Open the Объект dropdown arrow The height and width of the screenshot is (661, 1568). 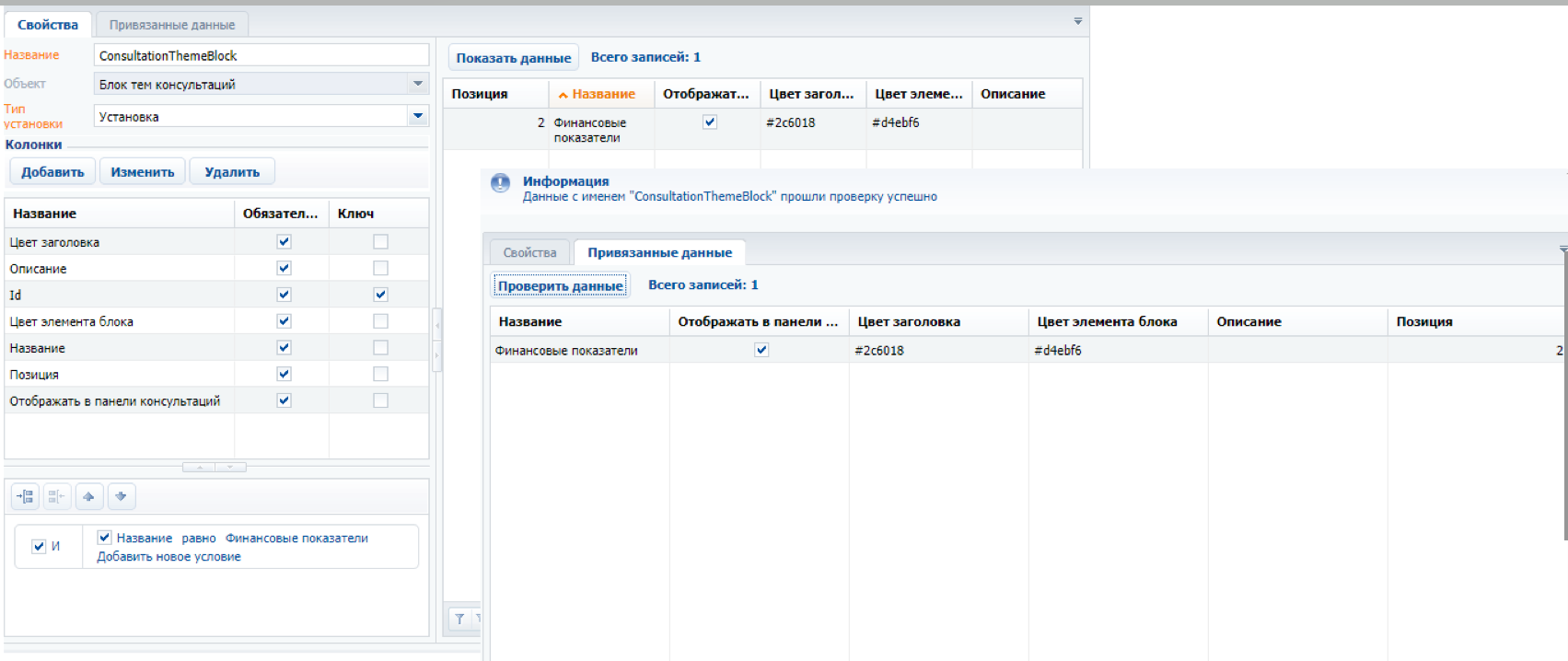pyautogui.click(x=418, y=84)
